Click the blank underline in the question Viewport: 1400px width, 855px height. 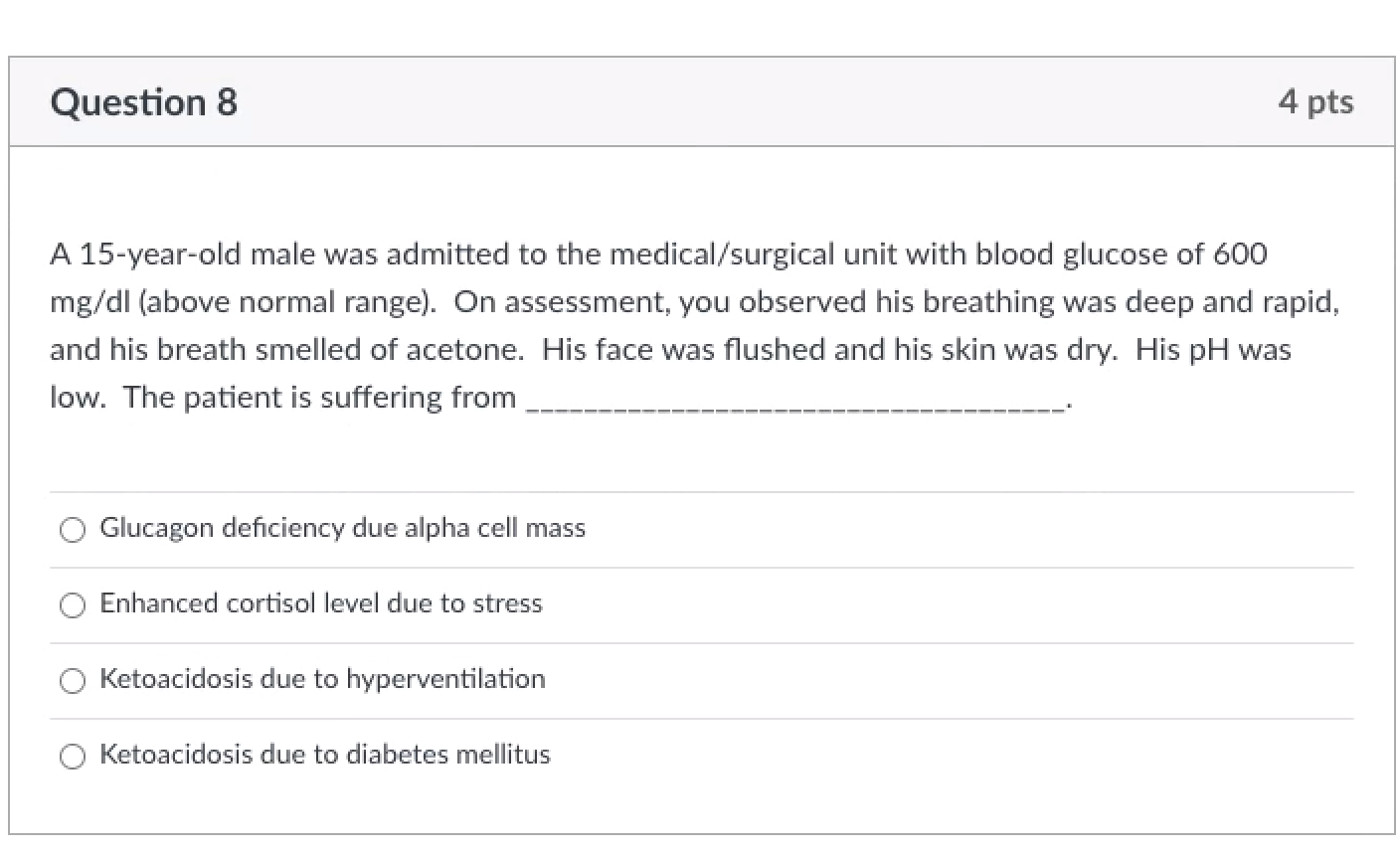coord(795,400)
